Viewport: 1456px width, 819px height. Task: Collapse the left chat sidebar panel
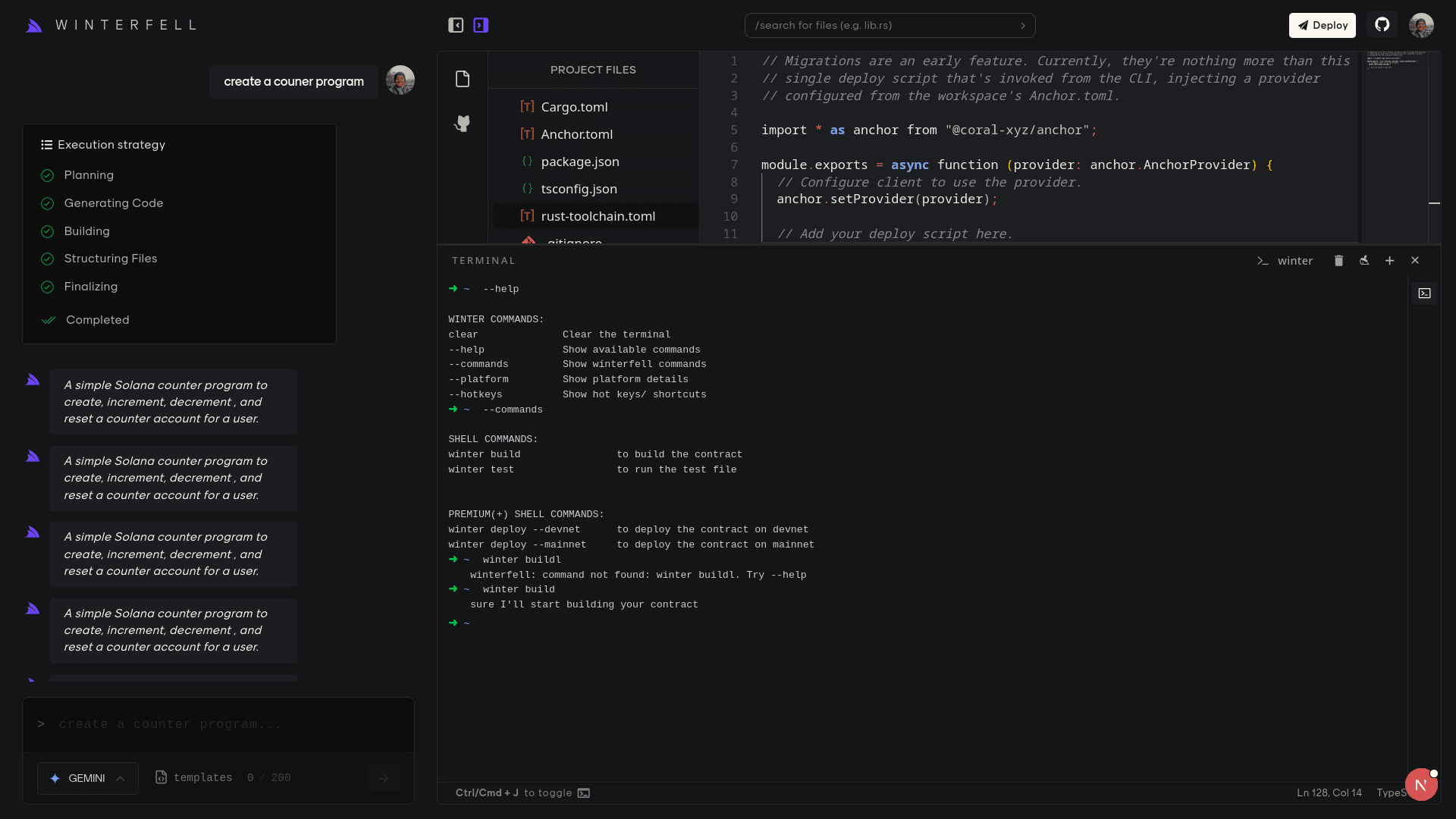pos(456,25)
